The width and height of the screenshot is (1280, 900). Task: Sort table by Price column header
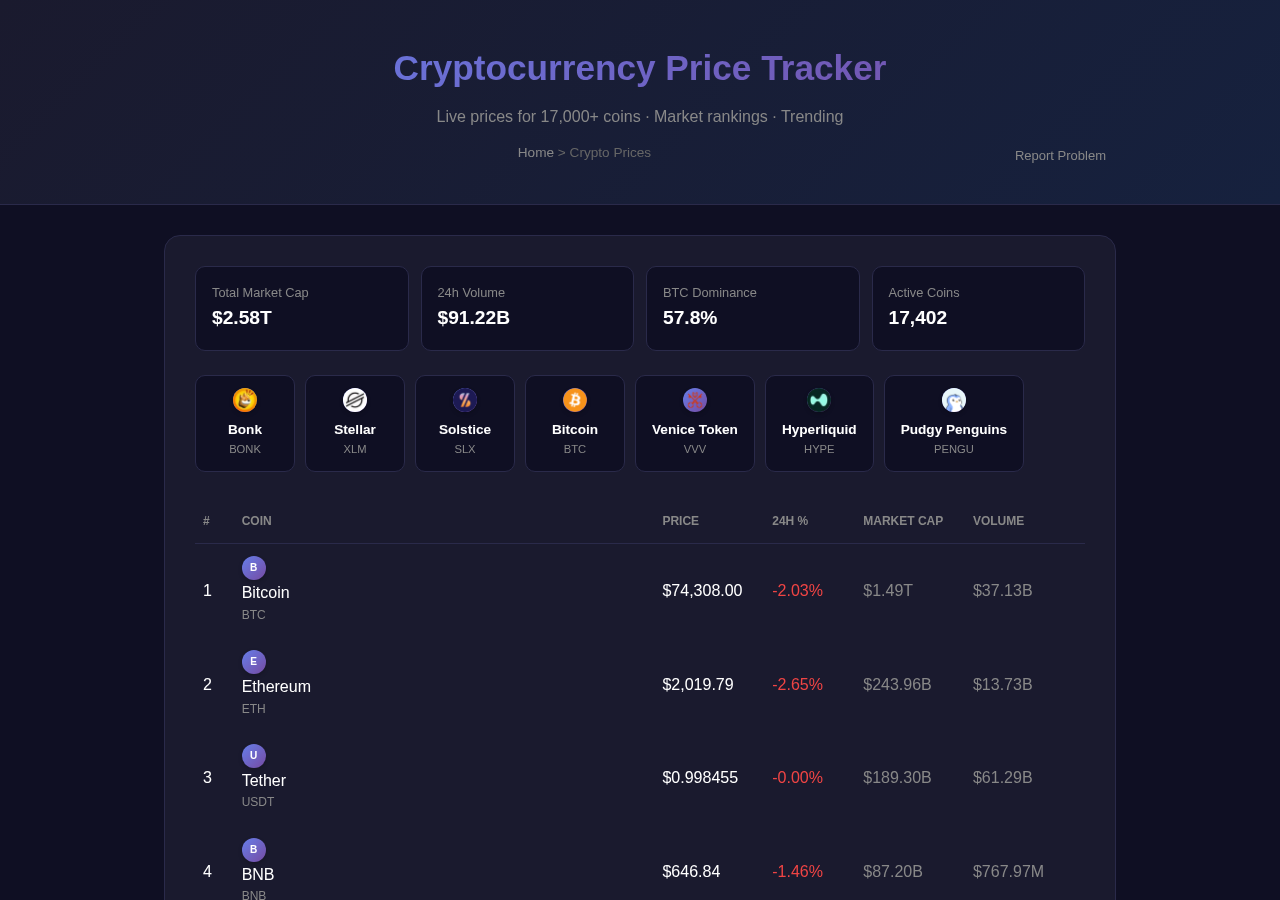pyautogui.click(x=681, y=521)
